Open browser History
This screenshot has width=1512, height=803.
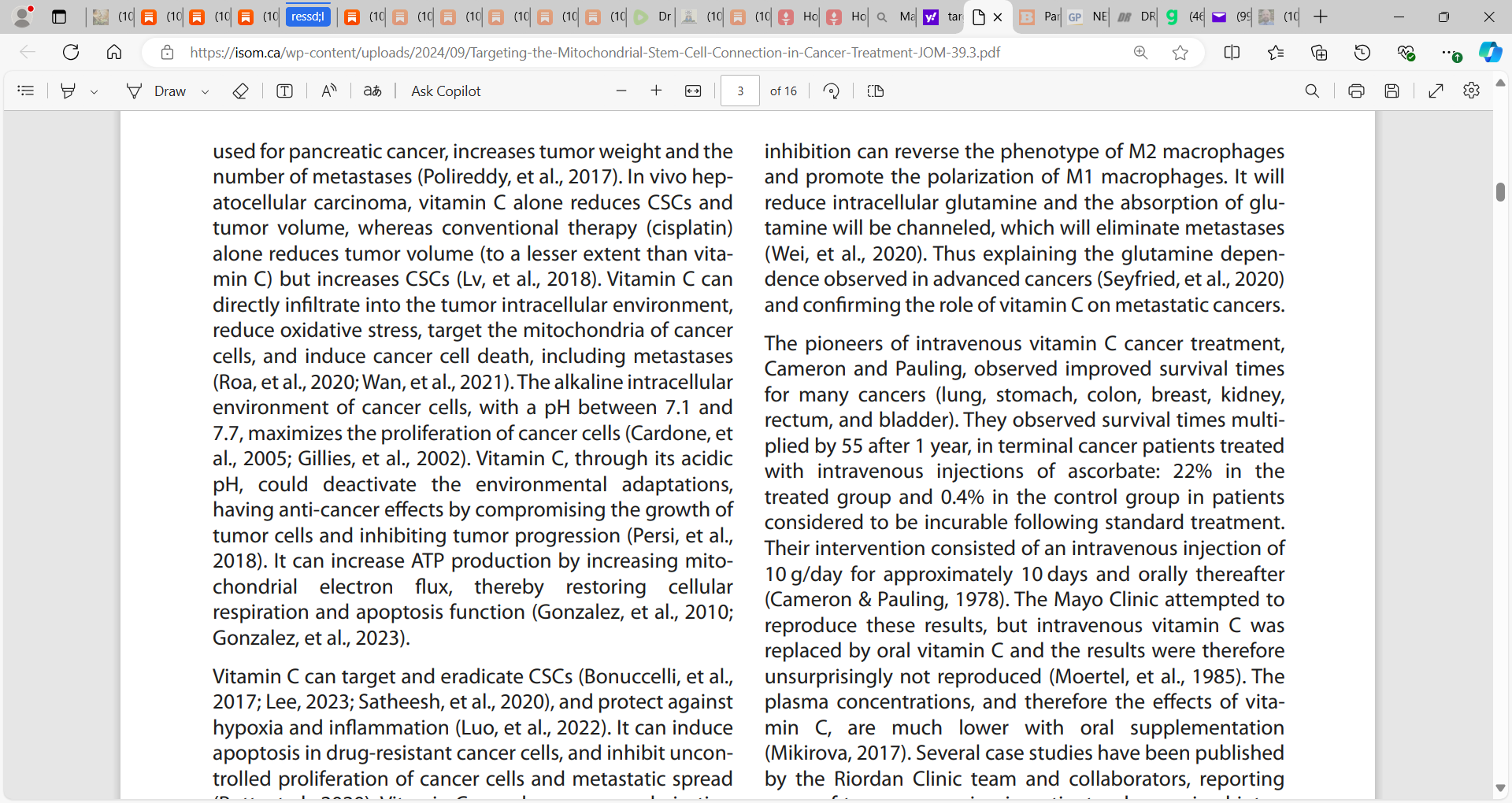click(x=1362, y=53)
